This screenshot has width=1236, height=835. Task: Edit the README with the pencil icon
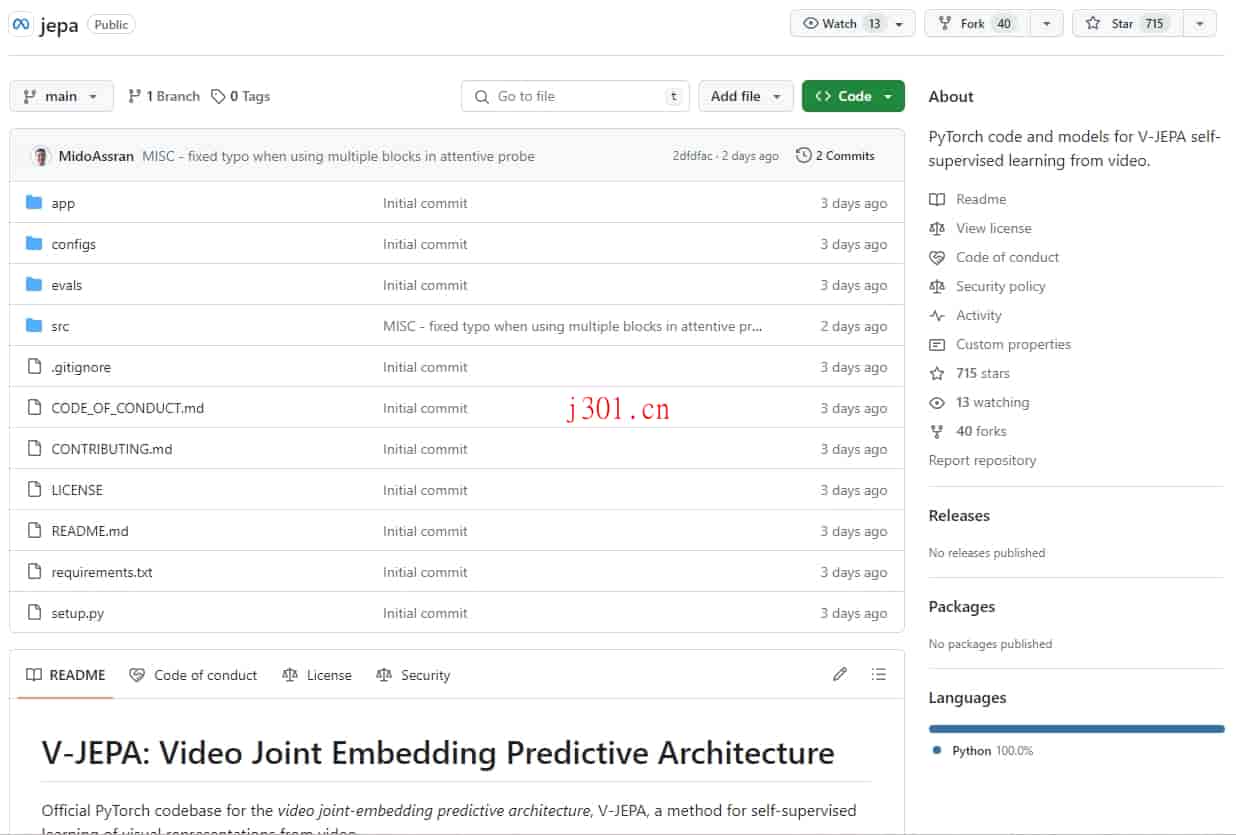pos(840,674)
